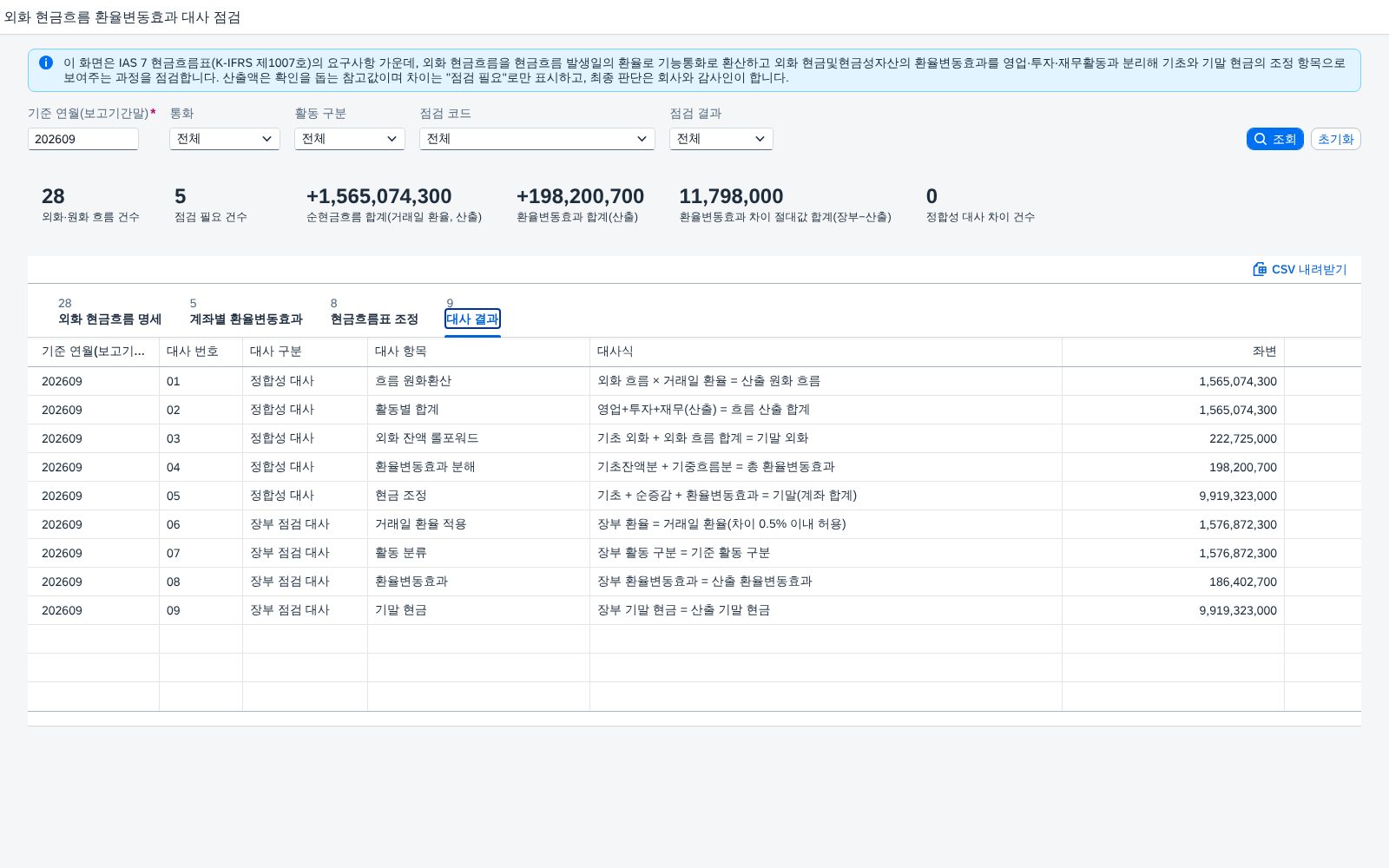Click the 대사 구분 column header
The image size is (1389, 868).
click(x=306, y=352)
